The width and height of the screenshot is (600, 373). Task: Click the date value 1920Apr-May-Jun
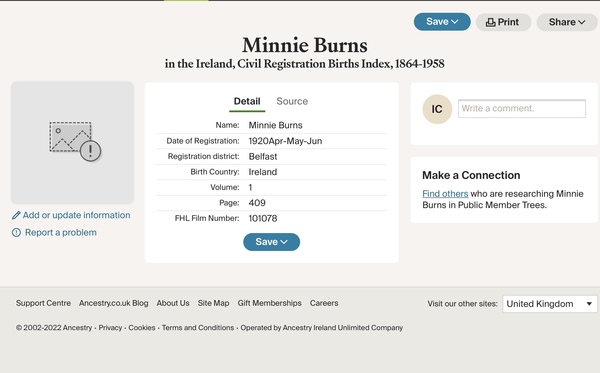[285, 141]
